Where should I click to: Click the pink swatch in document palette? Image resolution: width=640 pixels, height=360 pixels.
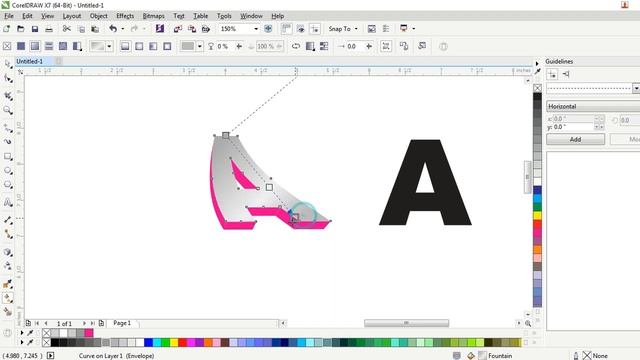point(89,333)
